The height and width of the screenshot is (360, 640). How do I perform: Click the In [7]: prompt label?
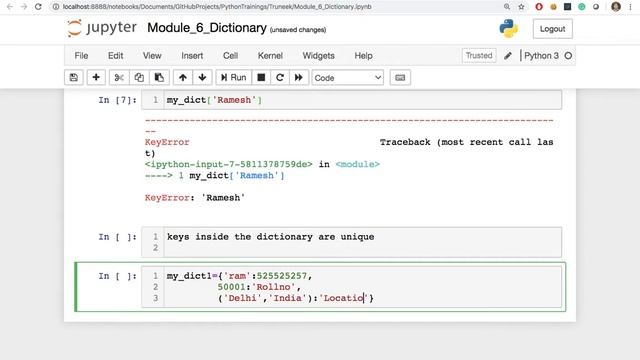118,100
